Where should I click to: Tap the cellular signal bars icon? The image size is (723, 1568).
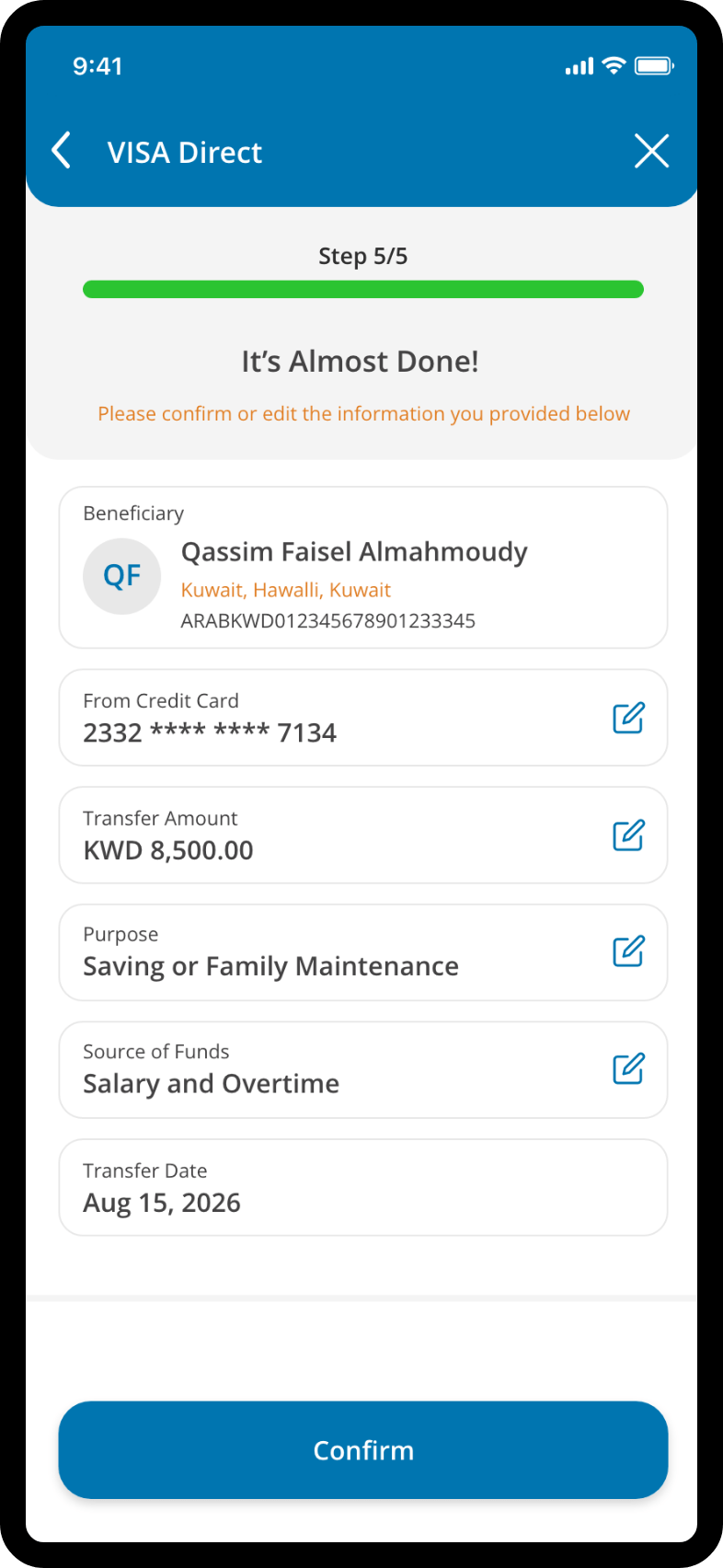coord(580,66)
